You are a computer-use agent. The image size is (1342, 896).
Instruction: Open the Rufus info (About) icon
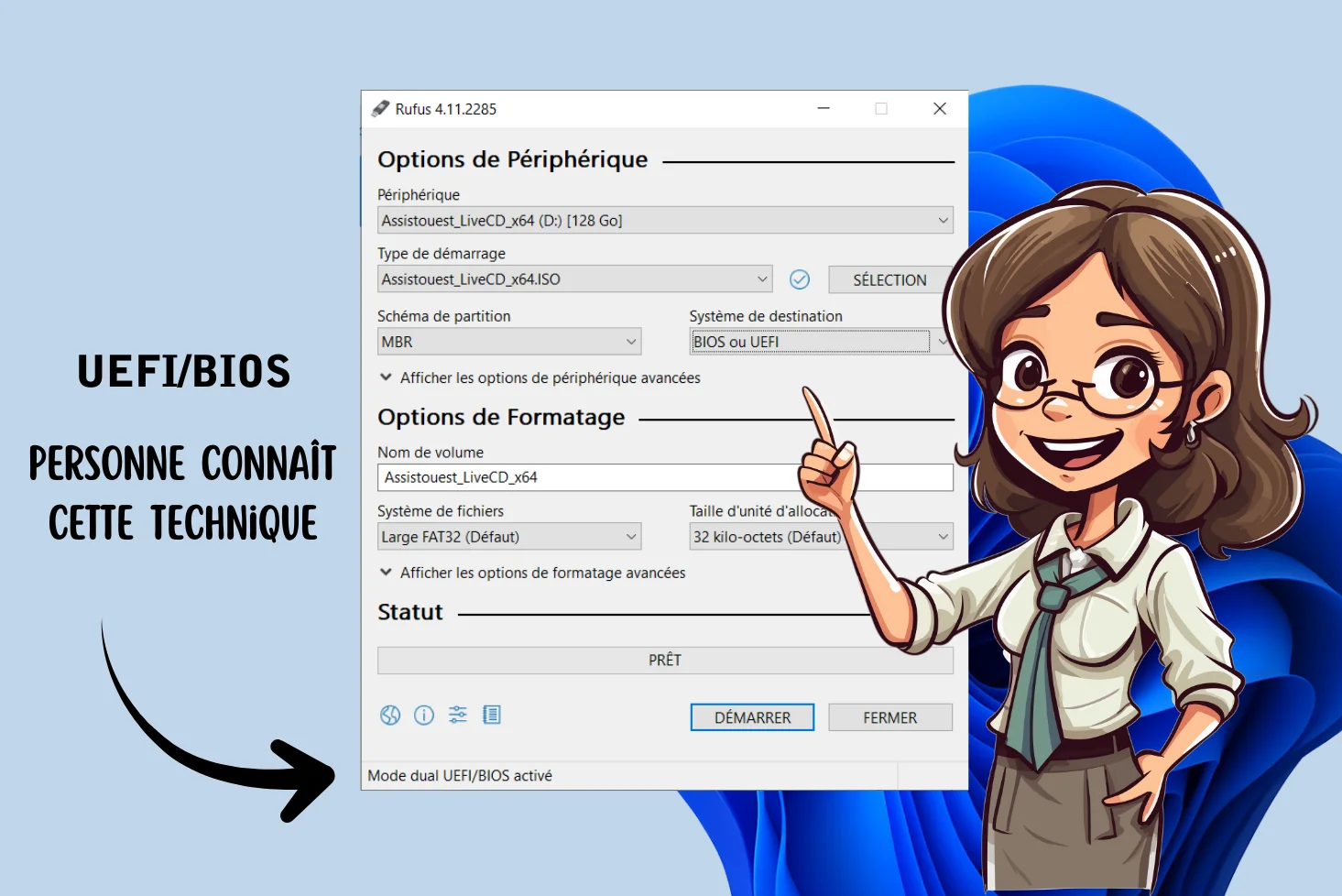point(424,716)
